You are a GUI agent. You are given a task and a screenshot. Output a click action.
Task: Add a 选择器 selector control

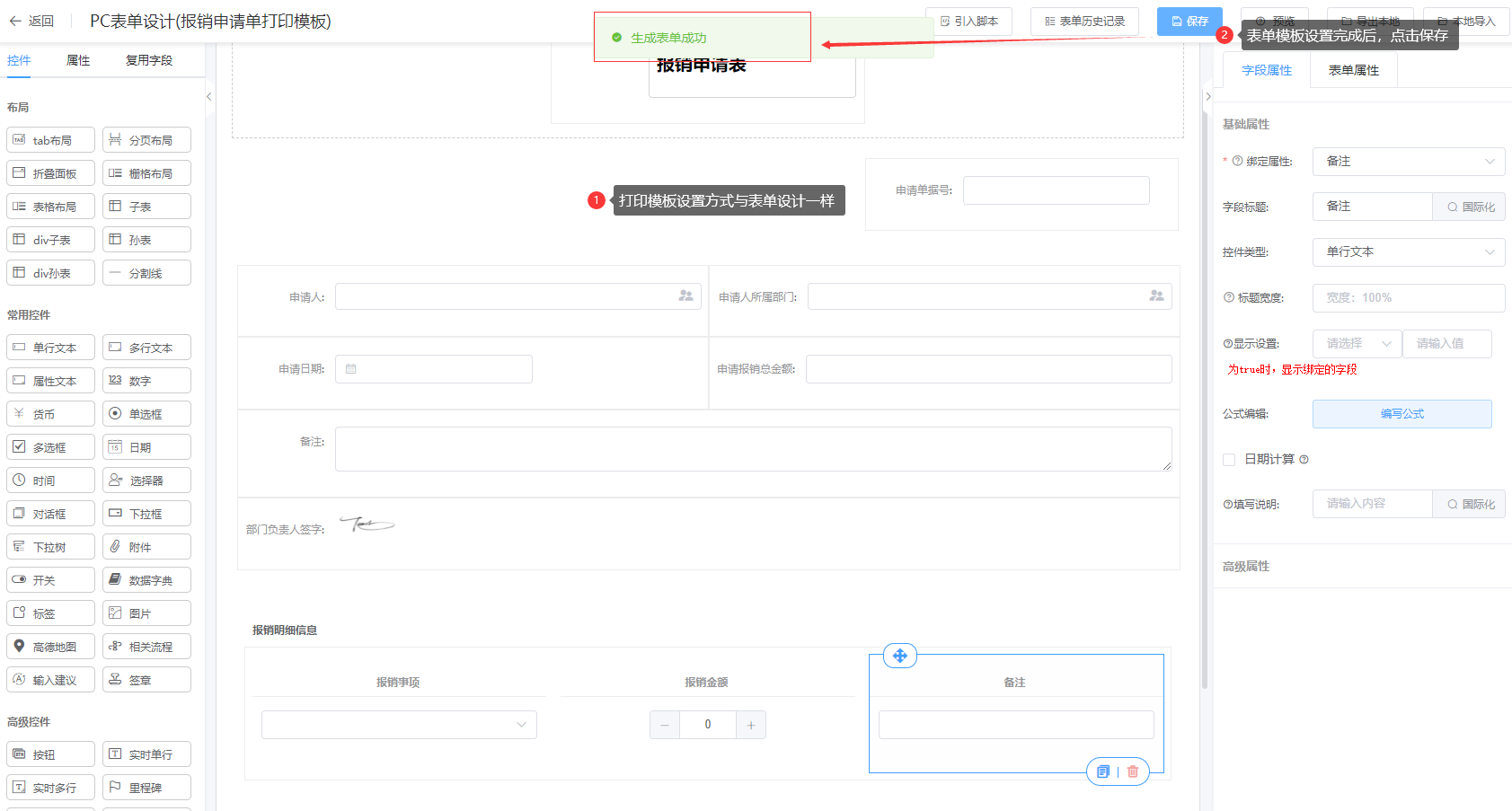click(x=146, y=480)
